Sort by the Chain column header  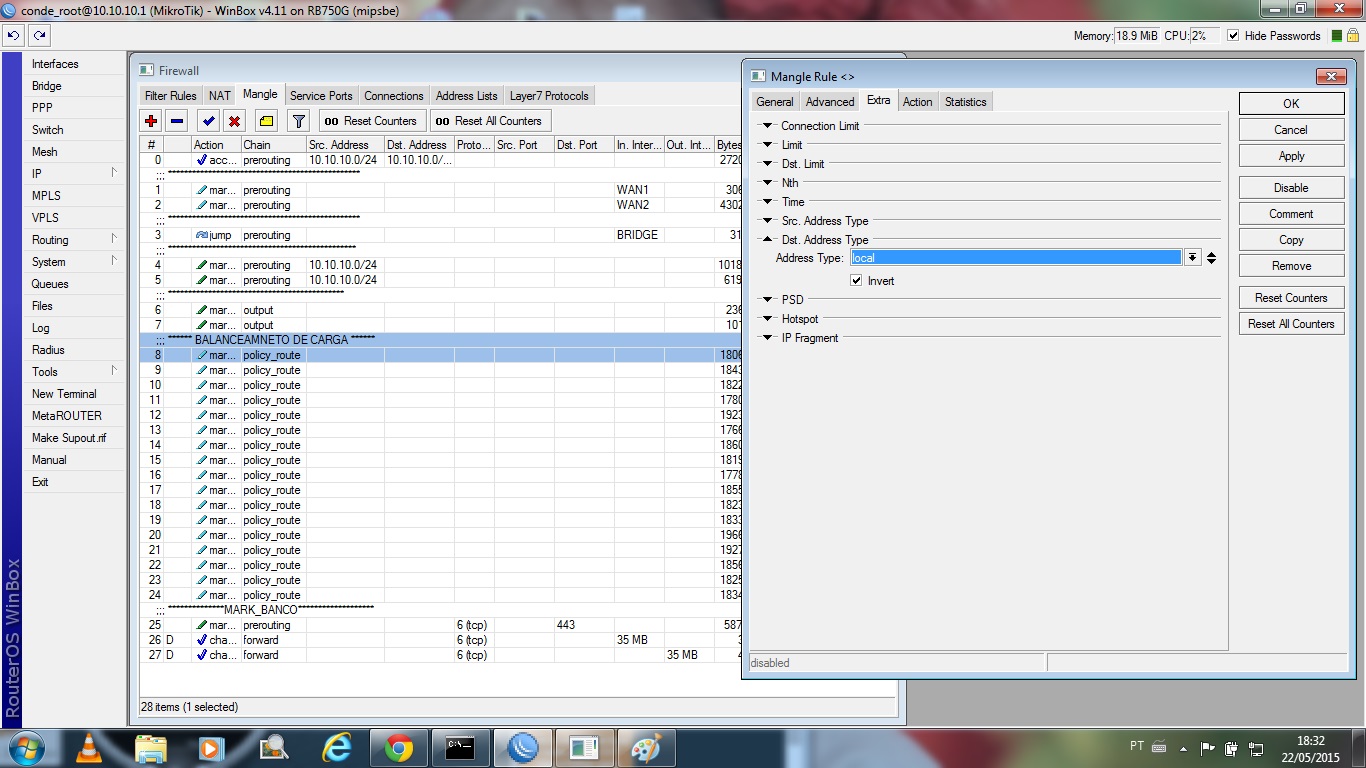click(273, 145)
